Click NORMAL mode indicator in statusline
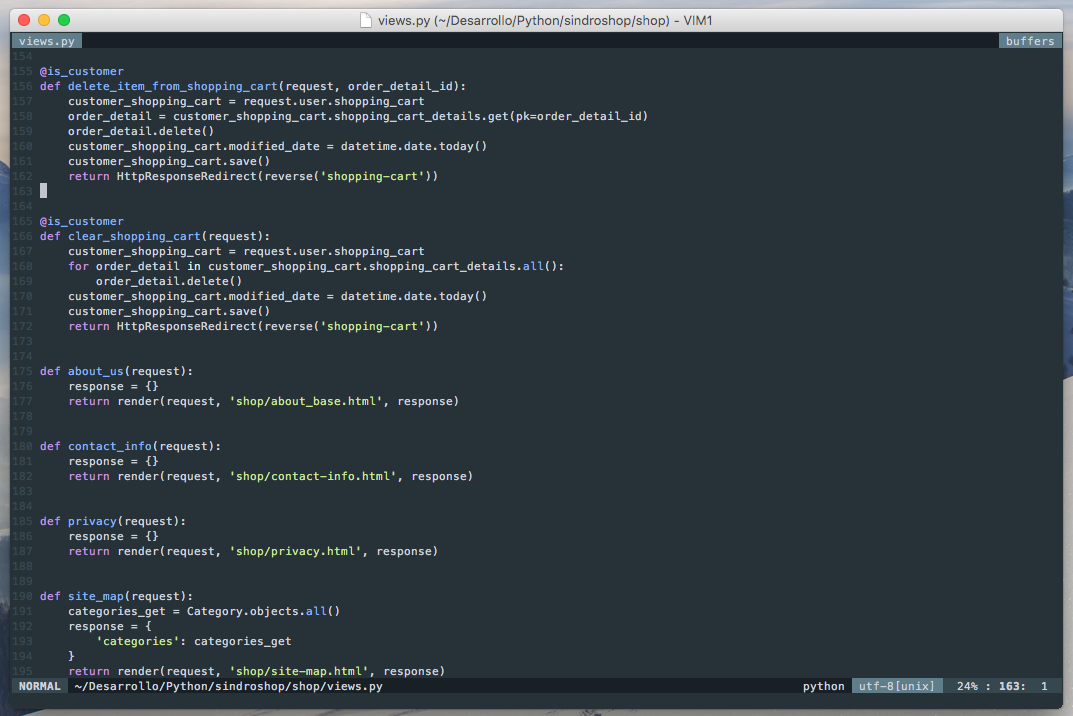Image resolution: width=1073 pixels, height=716 pixels. click(x=40, y=686)
